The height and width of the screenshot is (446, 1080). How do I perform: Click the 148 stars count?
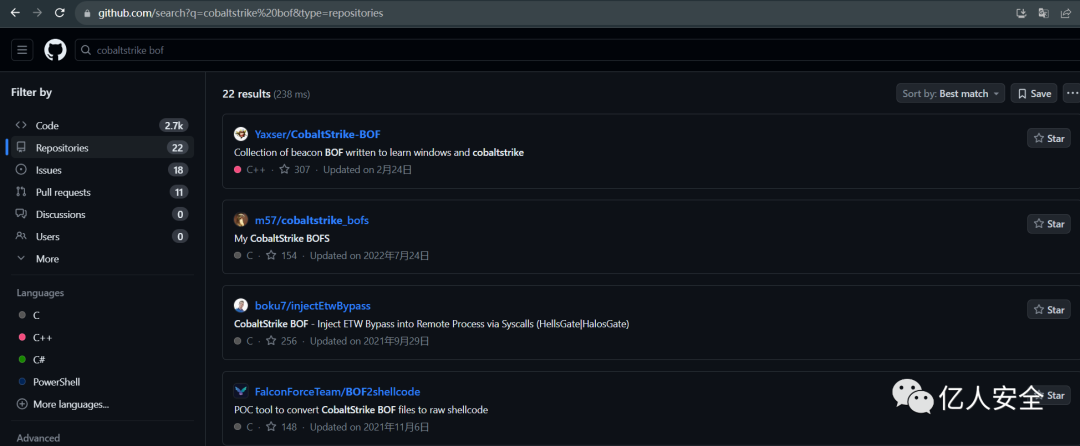[x=282, y=427]
